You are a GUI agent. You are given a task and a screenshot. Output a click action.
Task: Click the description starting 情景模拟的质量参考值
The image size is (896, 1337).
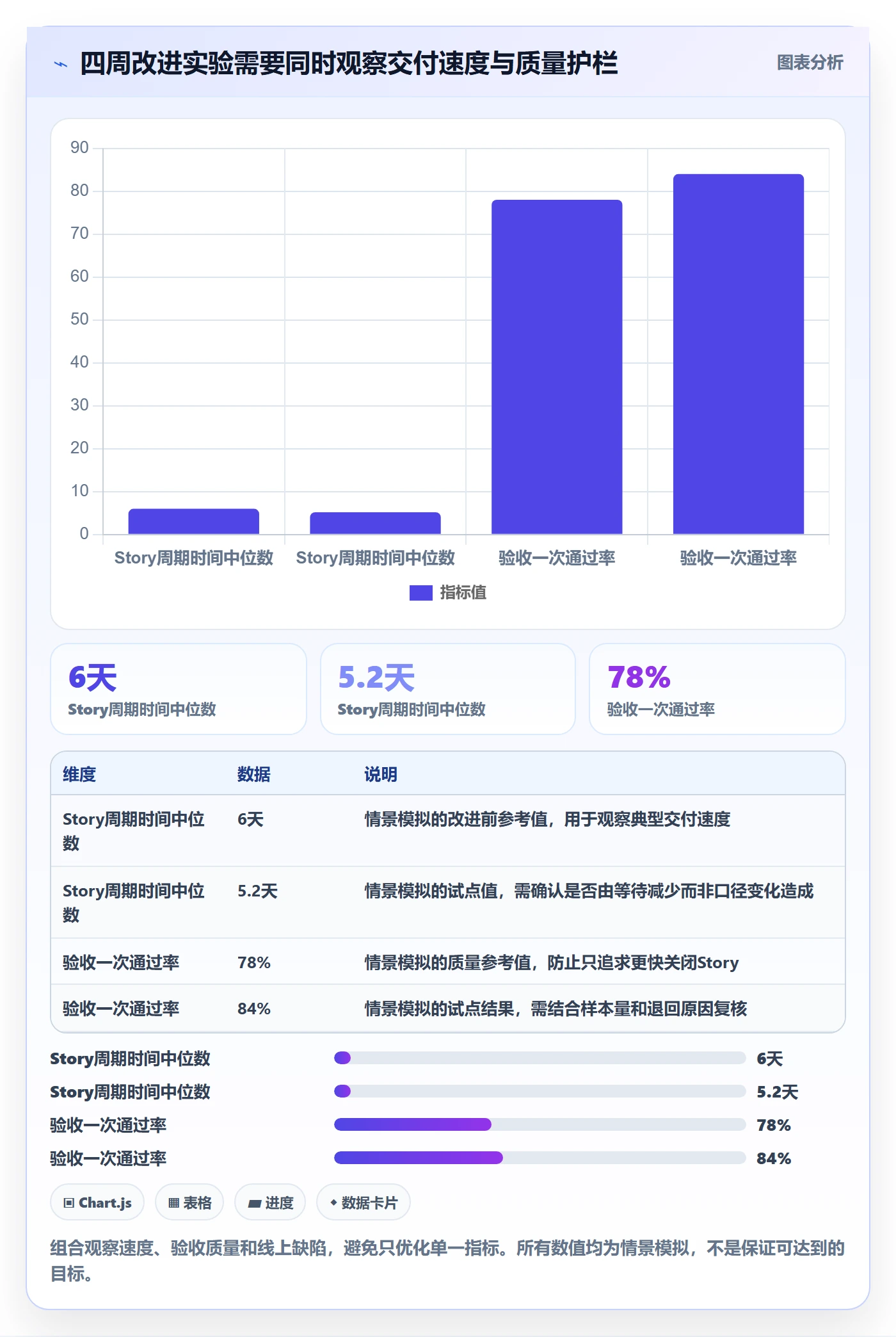tap(552, 962)
